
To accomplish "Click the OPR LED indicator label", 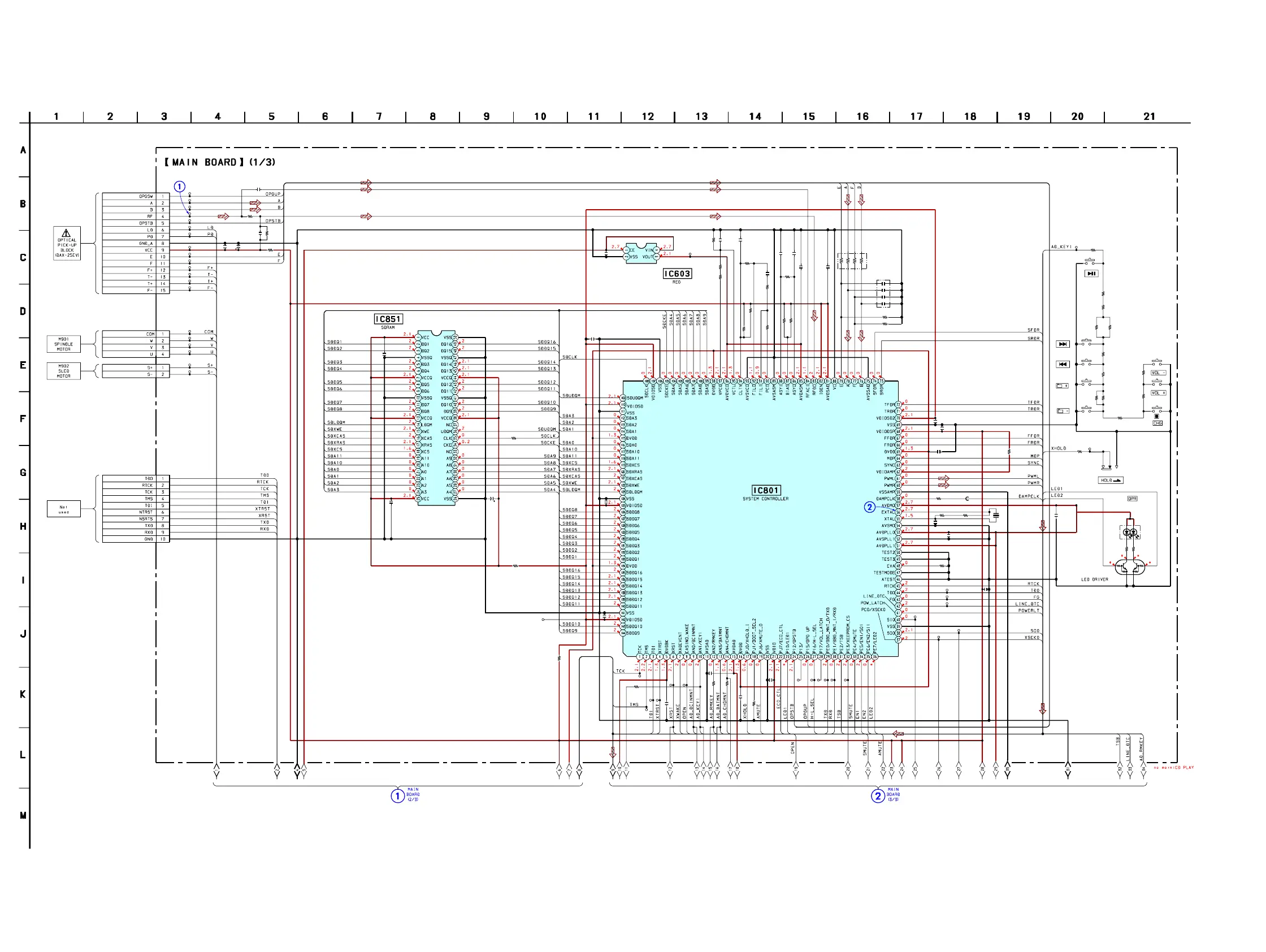I will 1132,499.
